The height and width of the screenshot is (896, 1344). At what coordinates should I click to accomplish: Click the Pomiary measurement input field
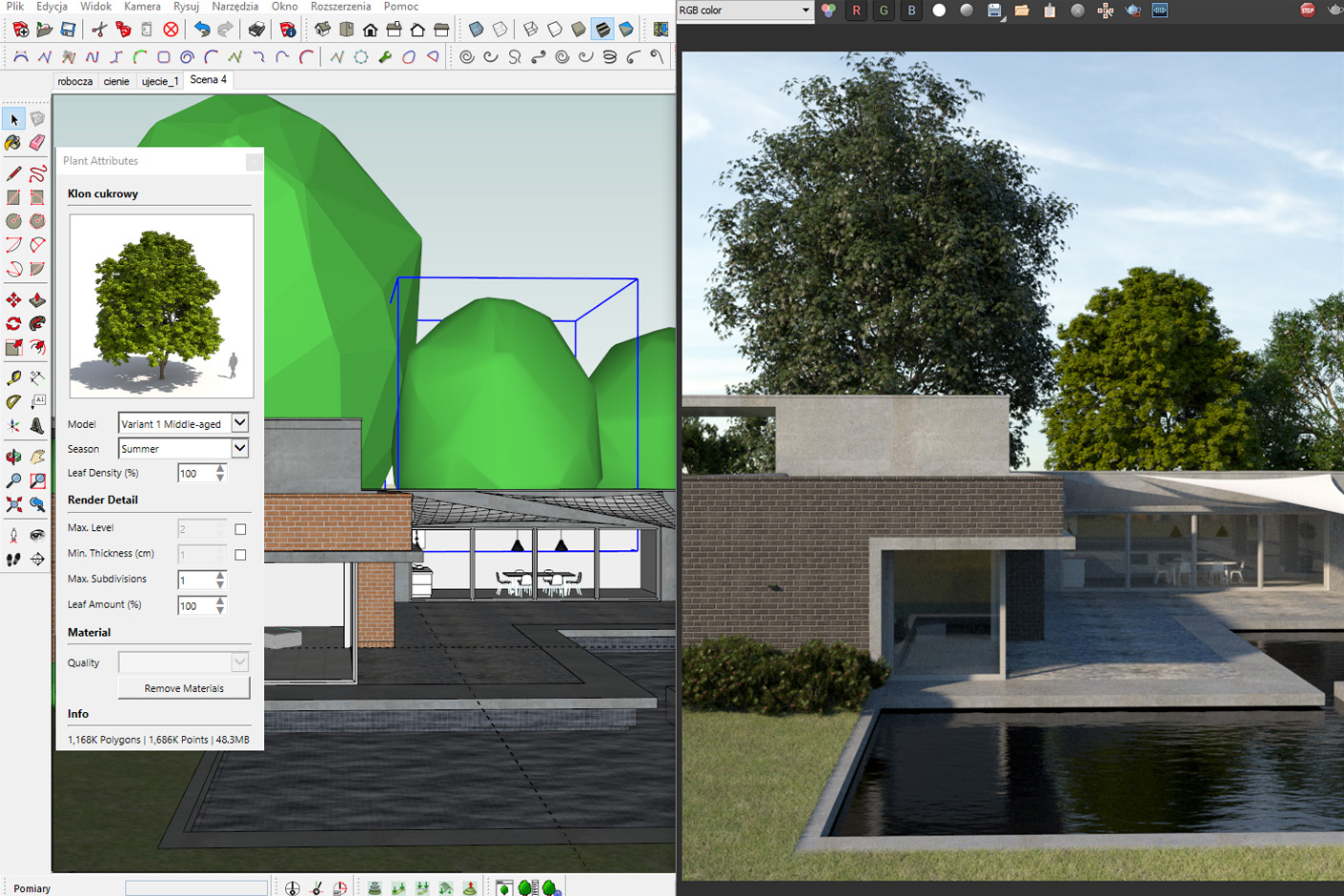tap(195, 887)
